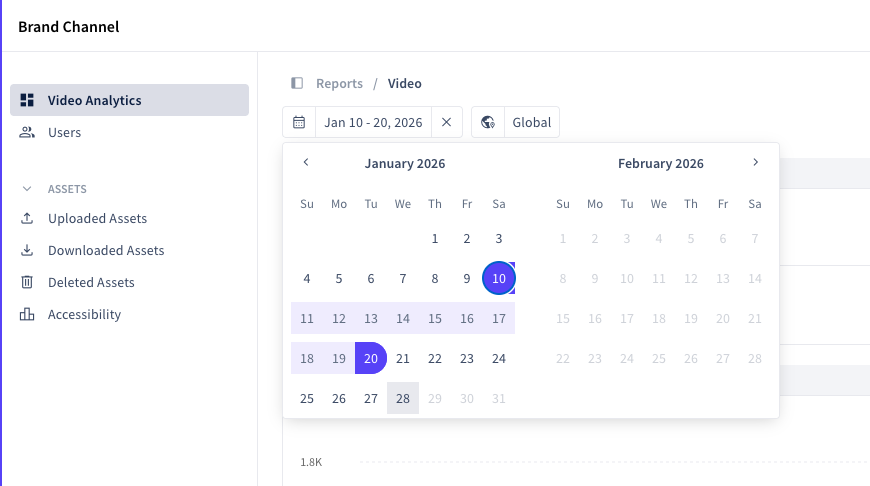Screen dimensions: 870x486
Task: Click the globe icon beside Global
Action: (x=488, y=122)
